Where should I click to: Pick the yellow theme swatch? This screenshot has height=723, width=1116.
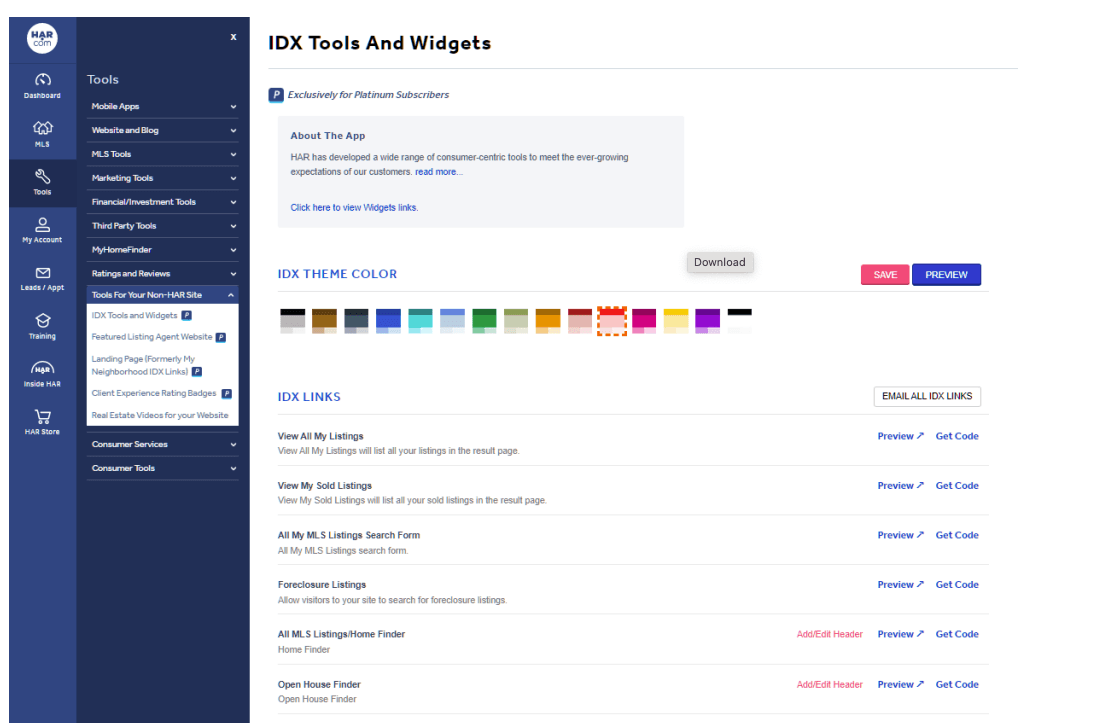pyautogui.click(x=676, y=321)
